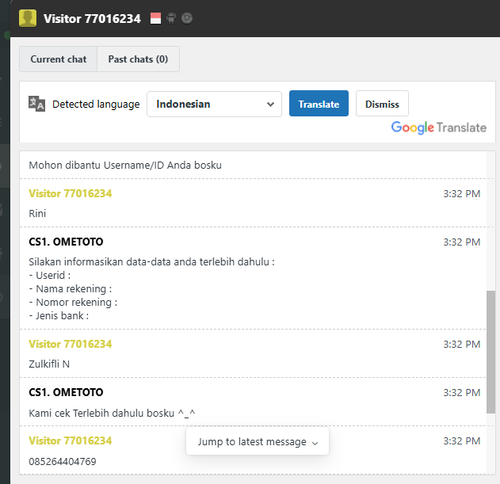Screen dimensions: 500x484
Task: Click the Chrome browser icon in header
Action: (x=187, y=18)
